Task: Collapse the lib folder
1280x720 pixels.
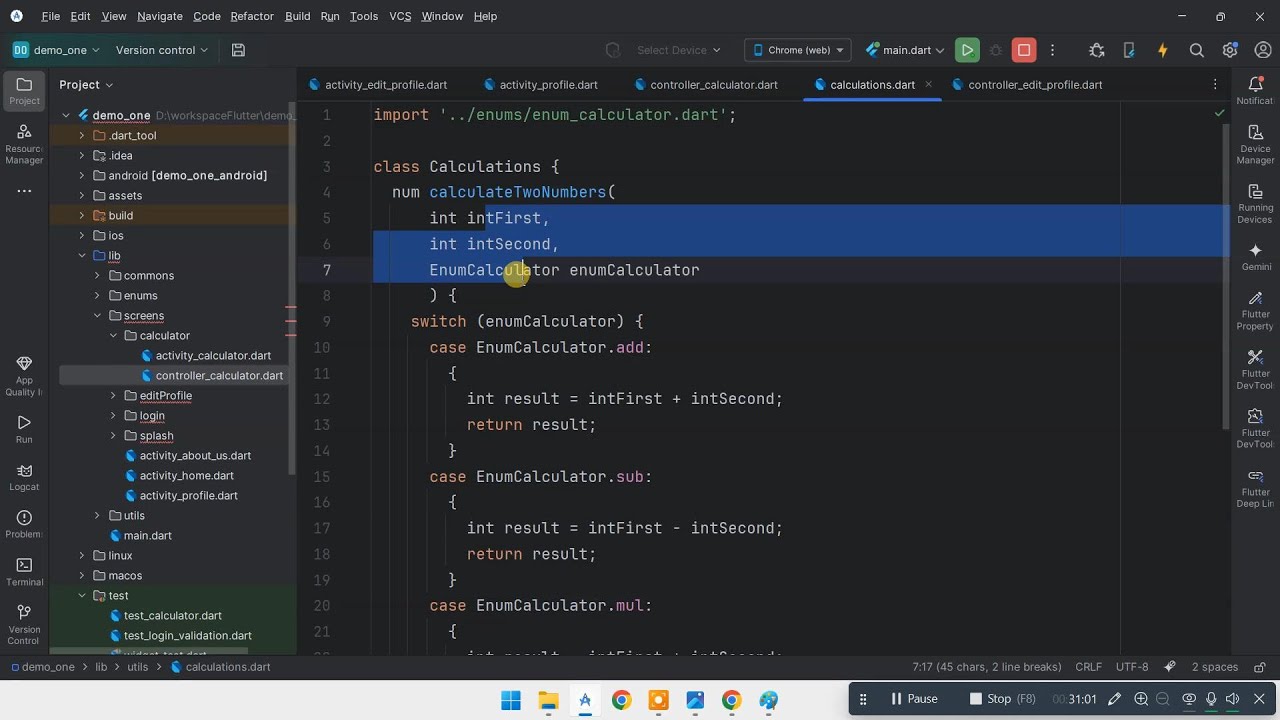Action: tap(82, 255)
